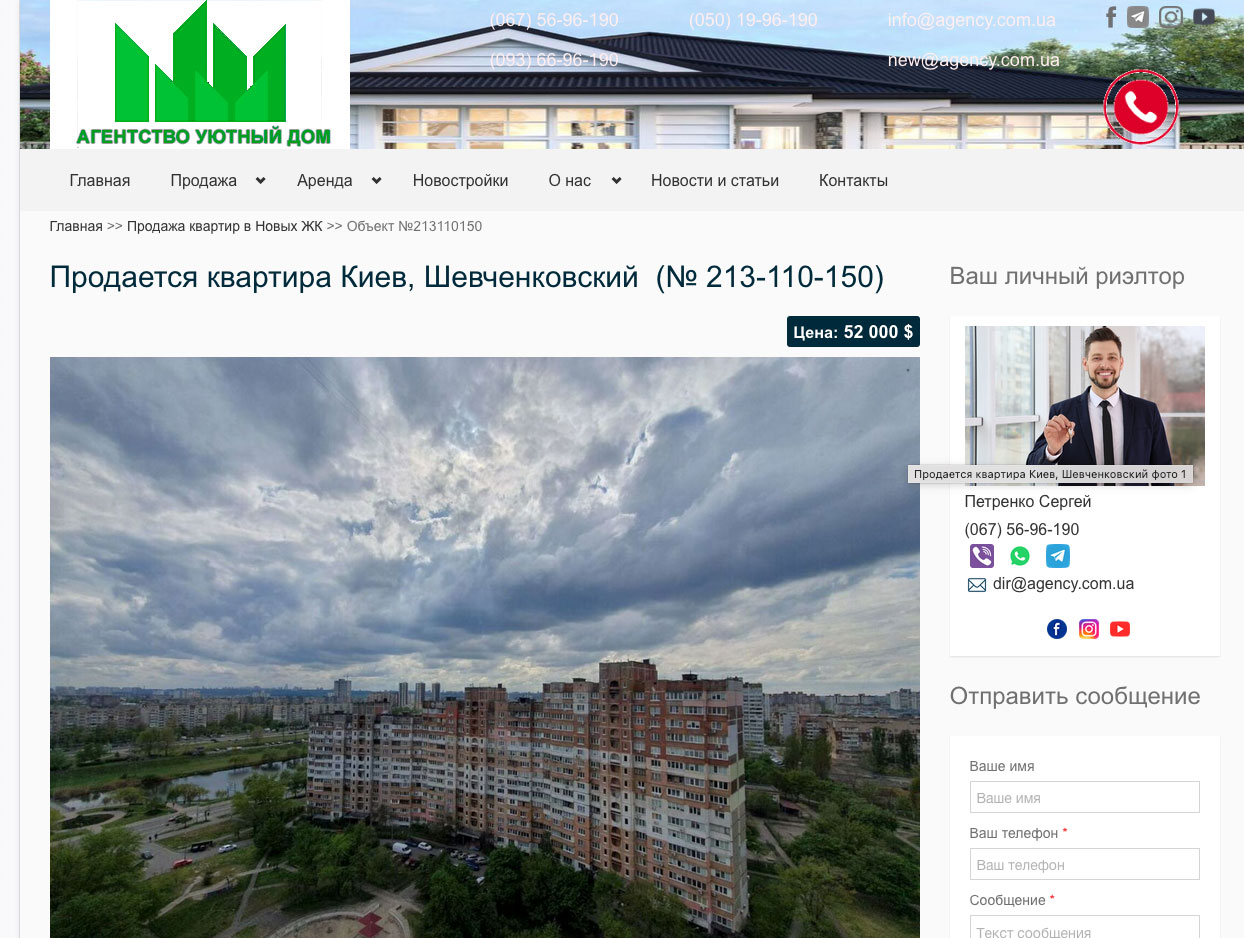
Task: Click the Текст сообщения text area
Action: click(1084, 927)
